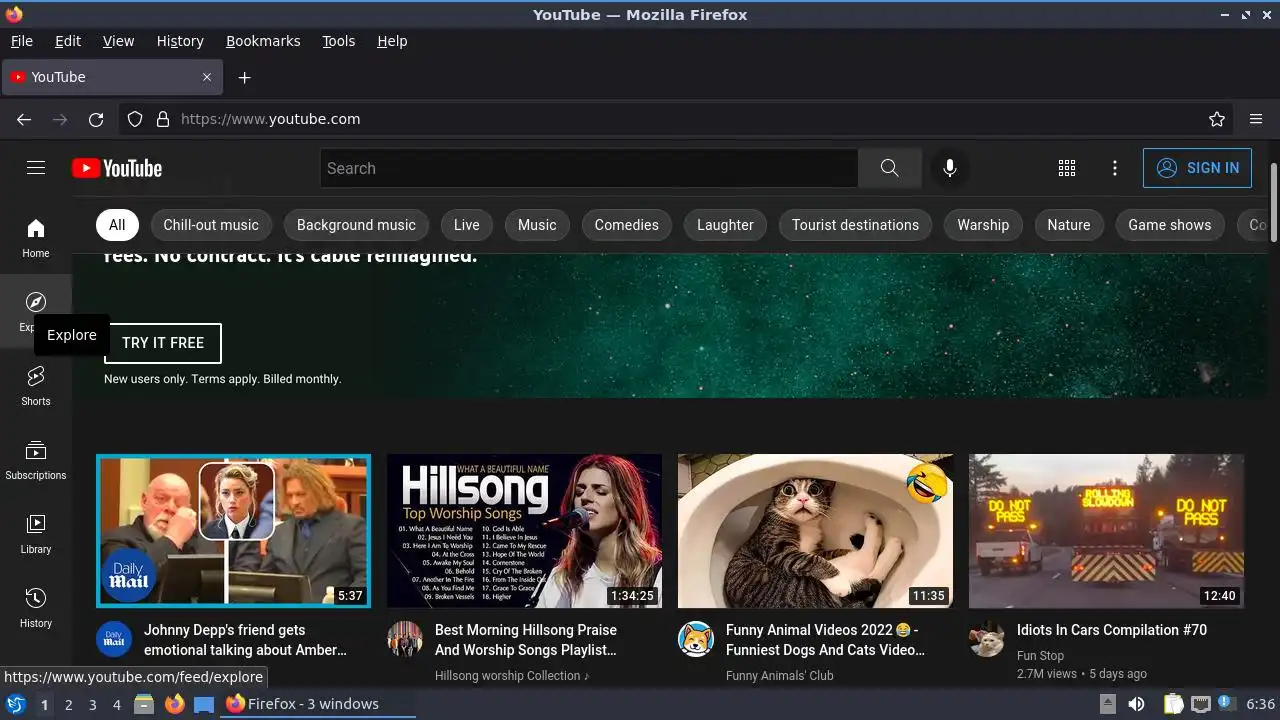Open Funny Animal Videos 2022 title
The height and width of the screenshot is (720, 1280).
pyautogui.click(x=825, y=640)
